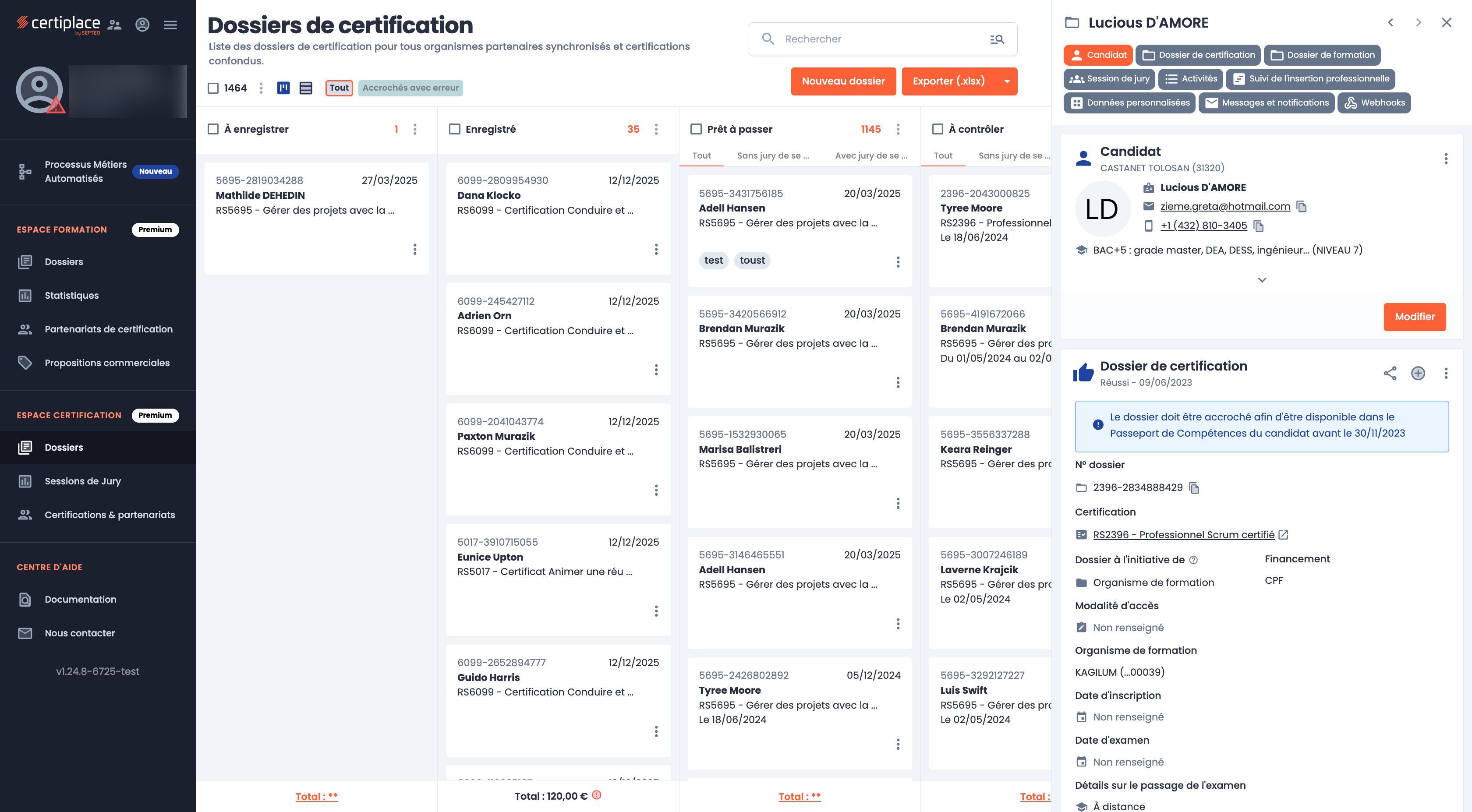
Task: Open options menu on Mathilde DEHEDIN card
Action: [415, 249]
